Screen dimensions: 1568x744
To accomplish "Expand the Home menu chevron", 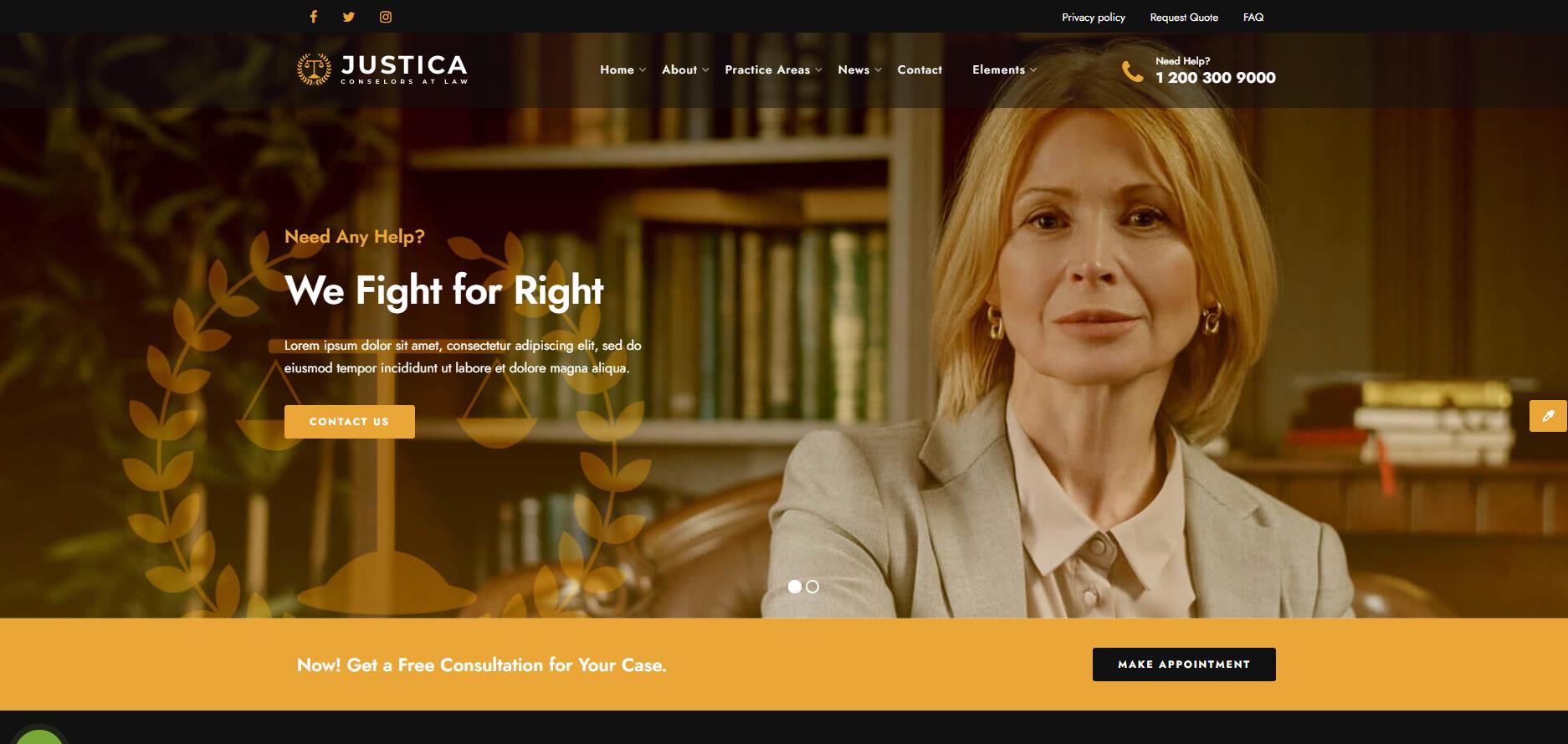I will tap(643, 70).
